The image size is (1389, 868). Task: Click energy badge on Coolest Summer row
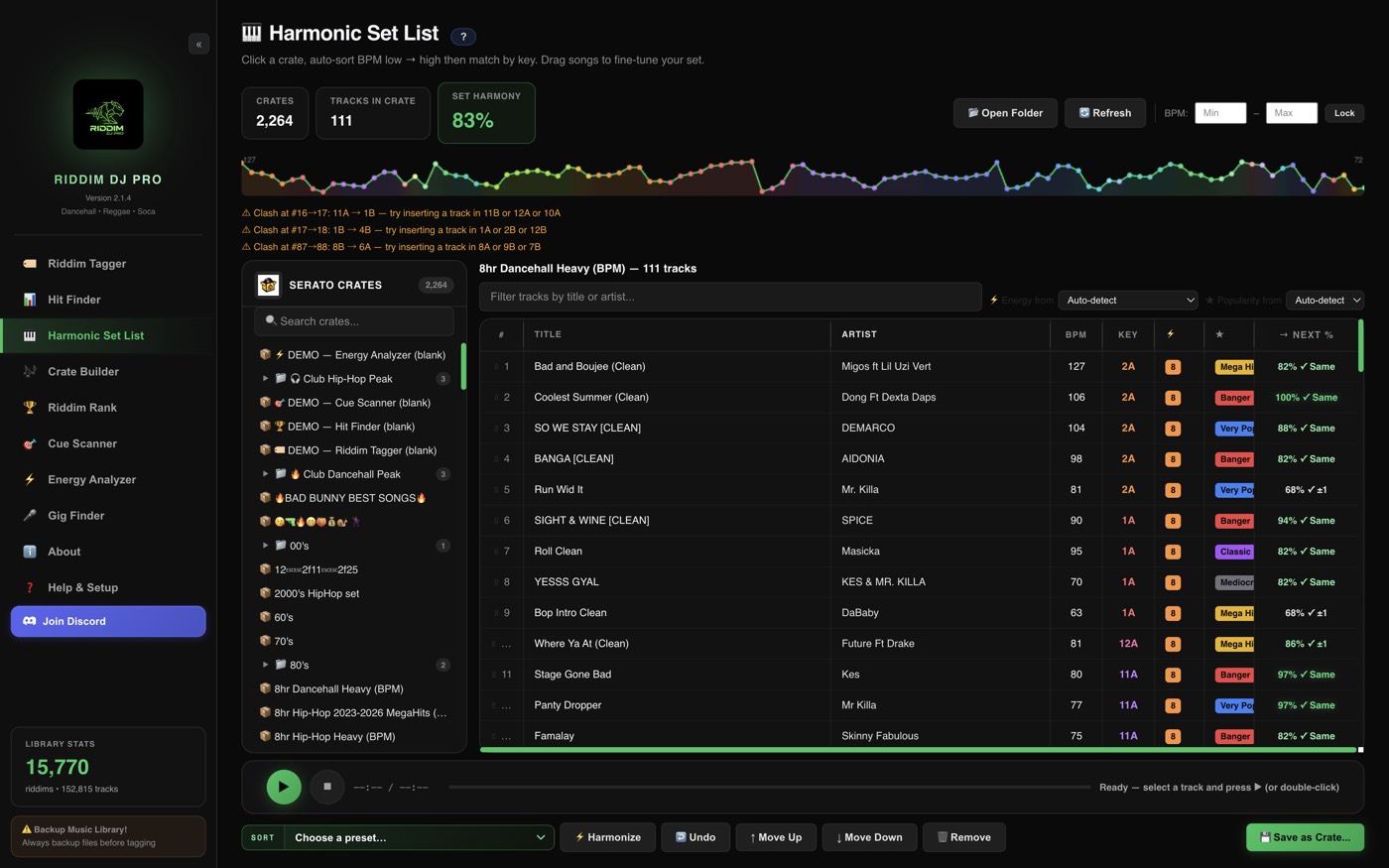[1173, 398]
